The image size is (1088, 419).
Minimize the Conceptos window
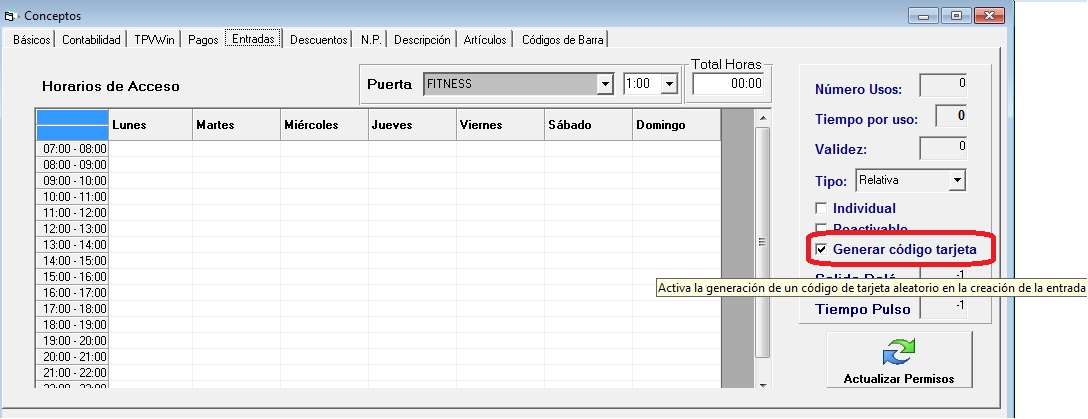(x=924, y=15)
